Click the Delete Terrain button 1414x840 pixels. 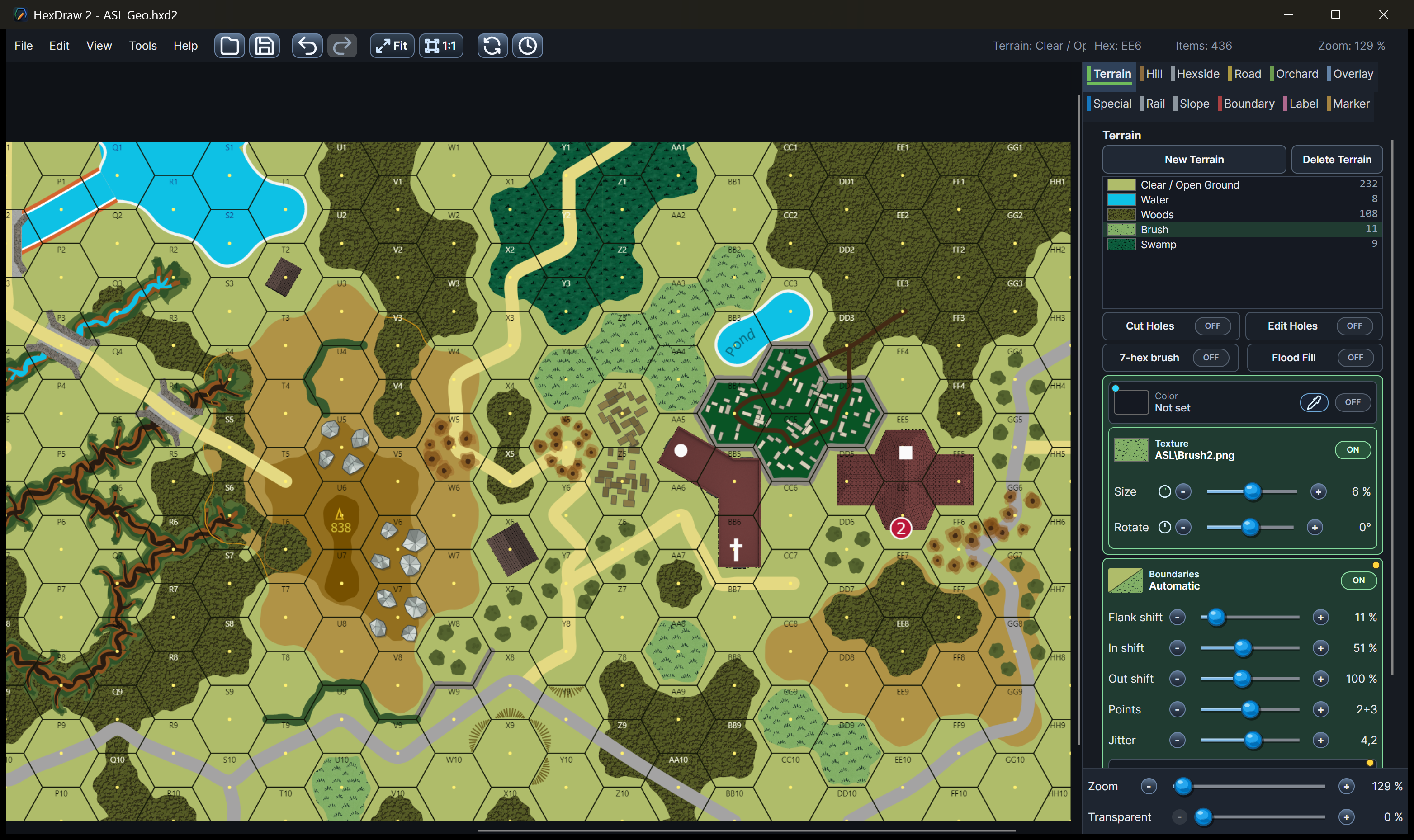click(1337, 160)
